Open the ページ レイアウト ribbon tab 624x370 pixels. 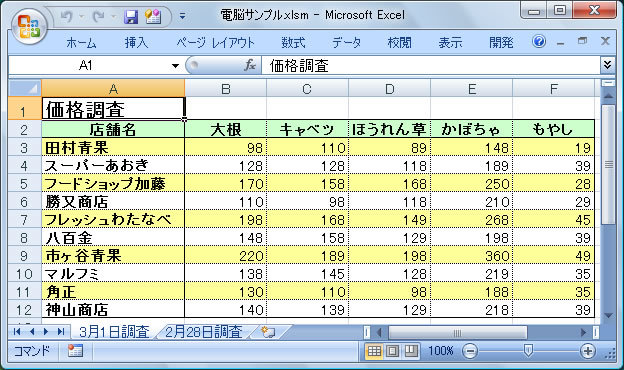tap(215, 43)
